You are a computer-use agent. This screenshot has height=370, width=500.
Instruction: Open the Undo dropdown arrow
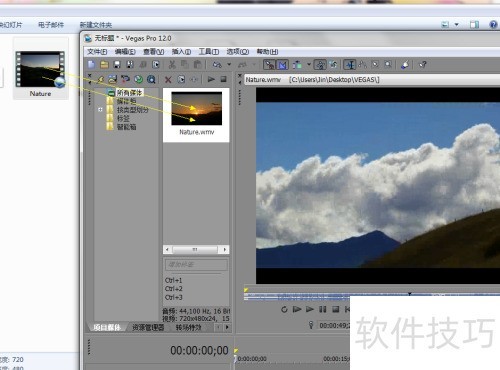pyautogui.click(x=229, y=64)
